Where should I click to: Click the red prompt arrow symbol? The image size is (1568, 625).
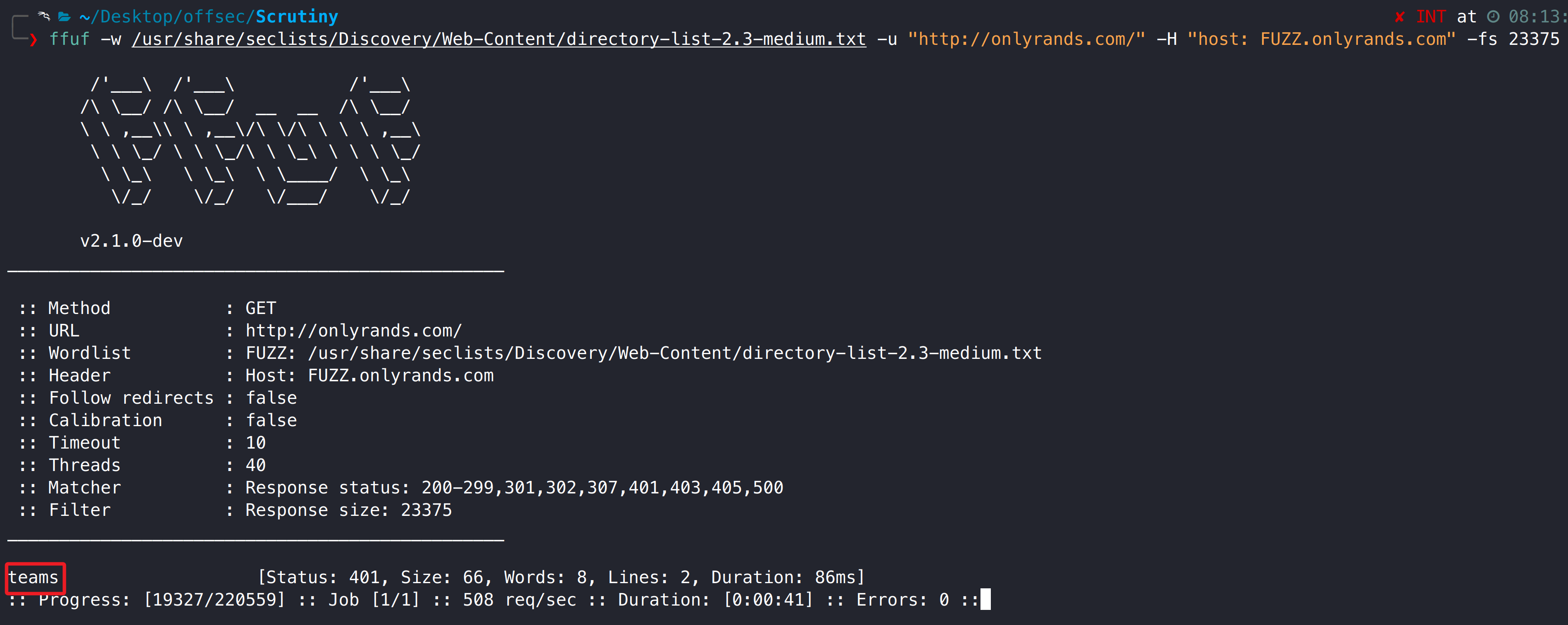34,40
